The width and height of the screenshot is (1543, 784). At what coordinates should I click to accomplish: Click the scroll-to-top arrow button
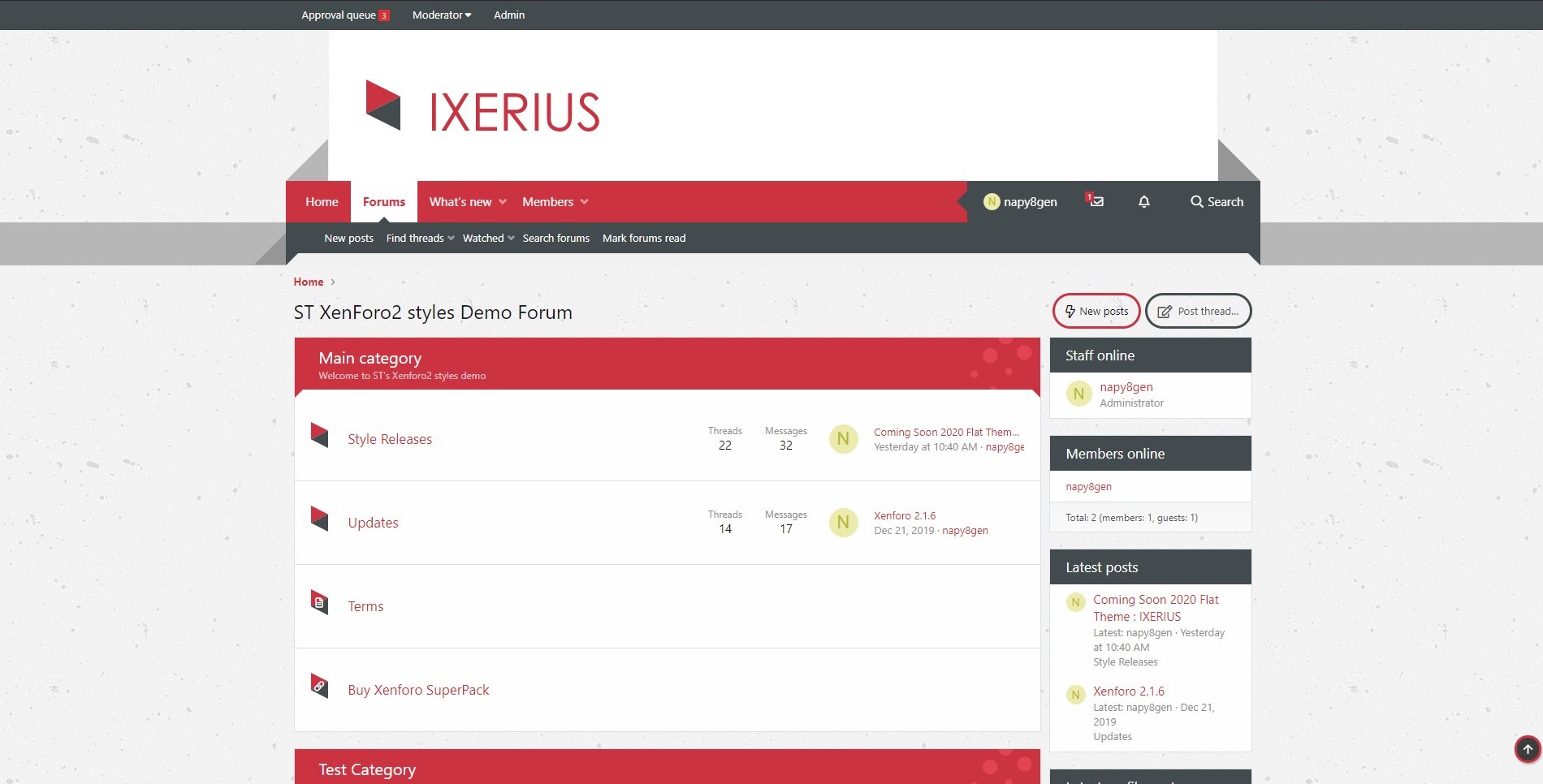pos(1528,749)
